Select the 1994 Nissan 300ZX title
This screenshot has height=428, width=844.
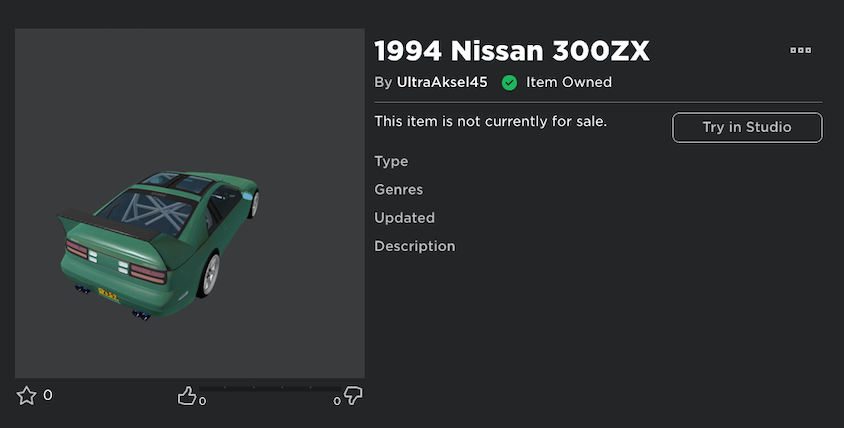click(x=511, y=49)
